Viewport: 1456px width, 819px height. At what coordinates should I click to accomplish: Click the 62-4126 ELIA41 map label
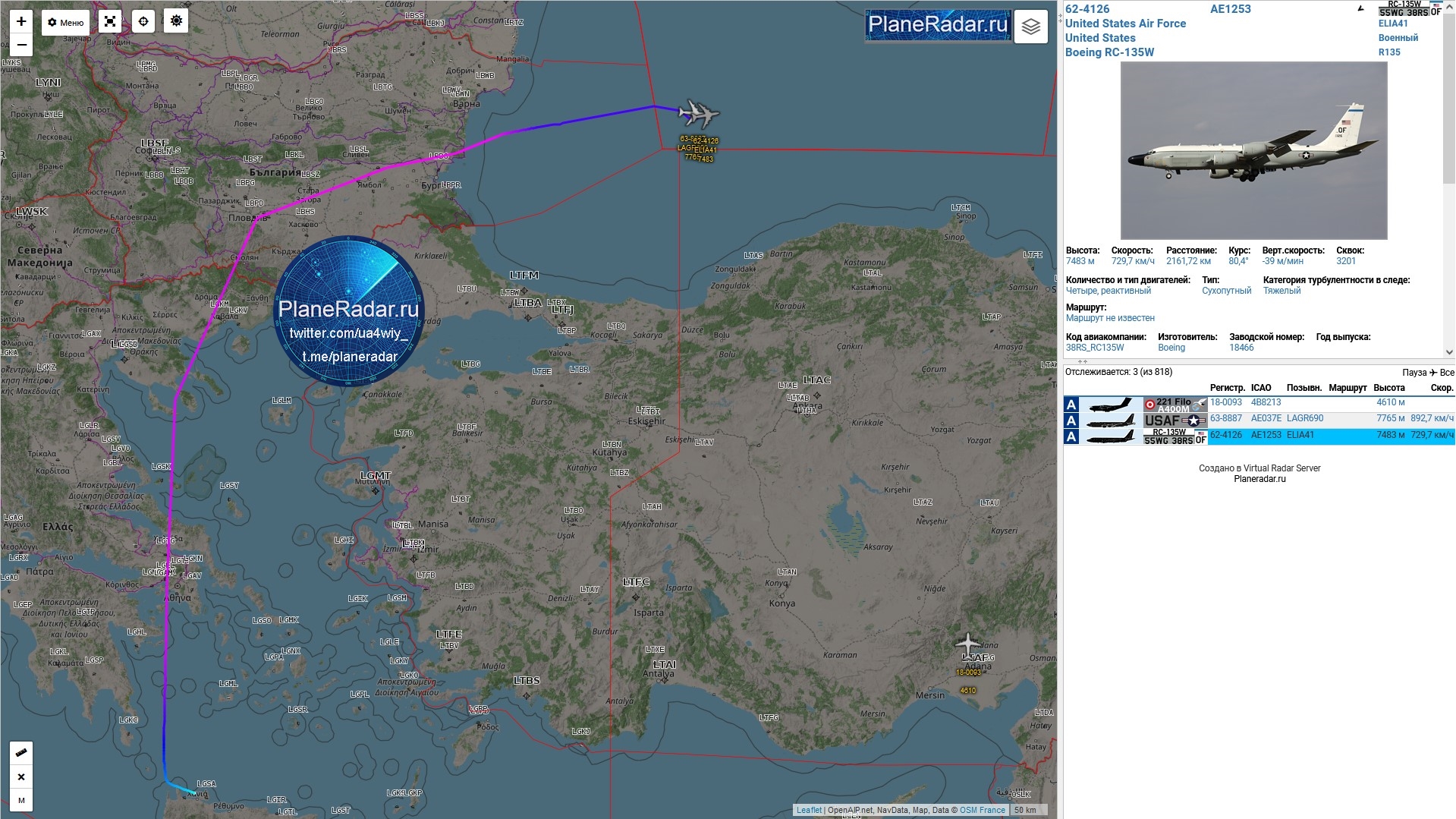[x=705, y=150]
